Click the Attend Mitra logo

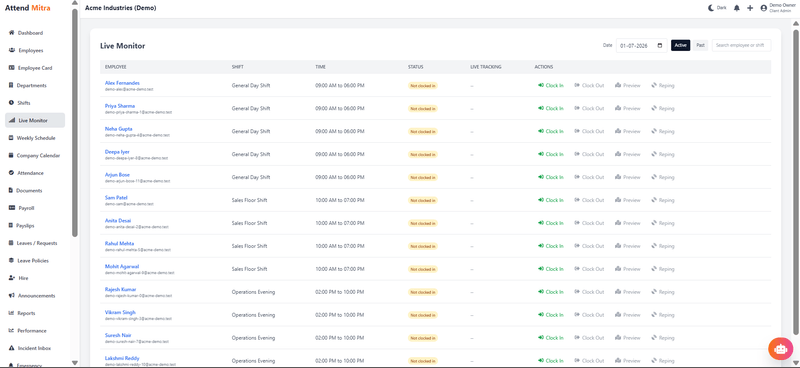coord(28,8)
